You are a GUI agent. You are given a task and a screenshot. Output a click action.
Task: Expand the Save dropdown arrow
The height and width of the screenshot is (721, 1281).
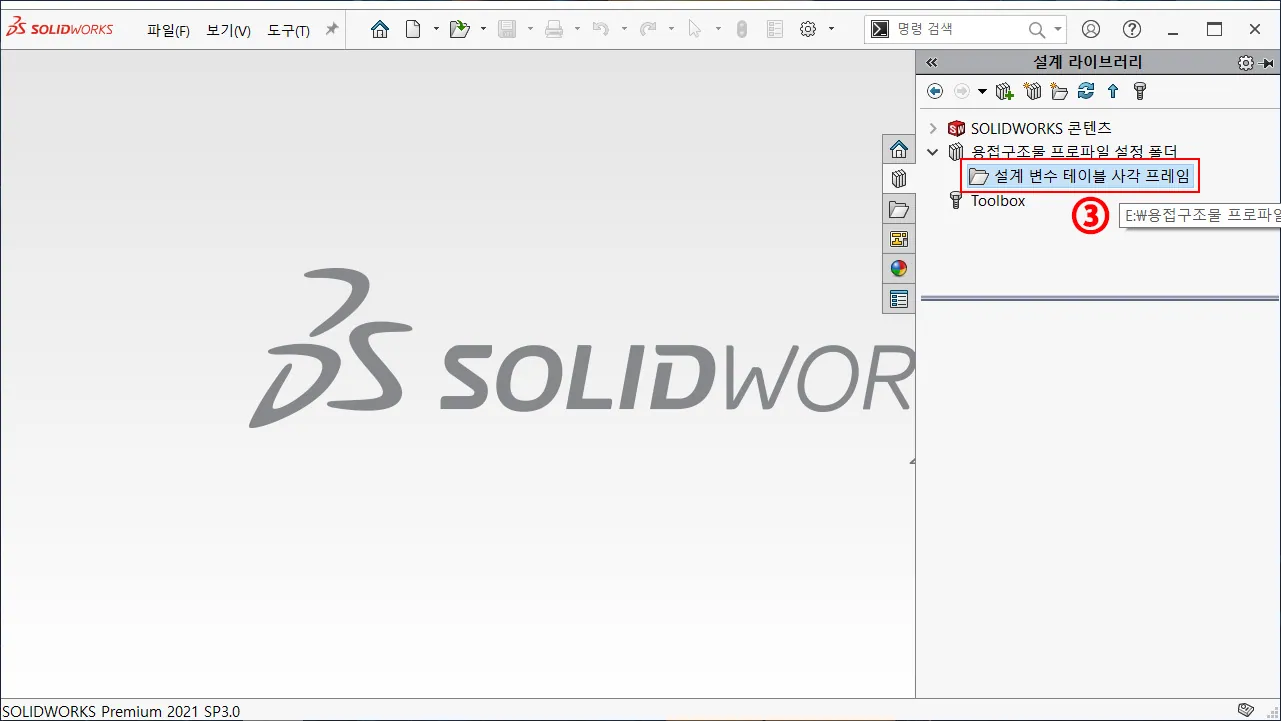pyautogui.click(x=530, y=29)
